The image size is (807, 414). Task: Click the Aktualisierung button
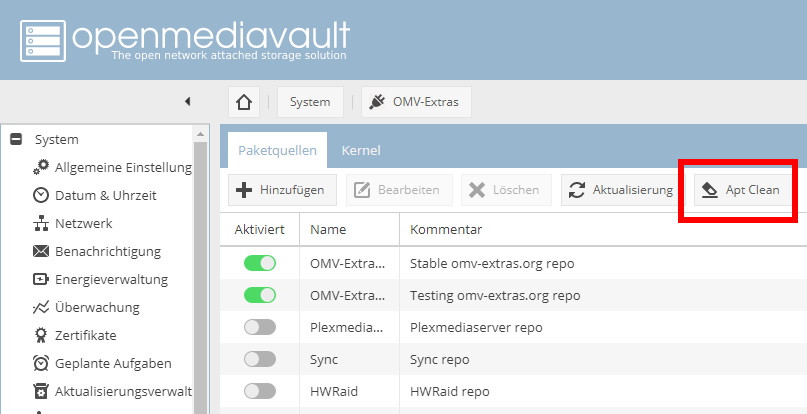pyautogui.click(x=620, y=190)
